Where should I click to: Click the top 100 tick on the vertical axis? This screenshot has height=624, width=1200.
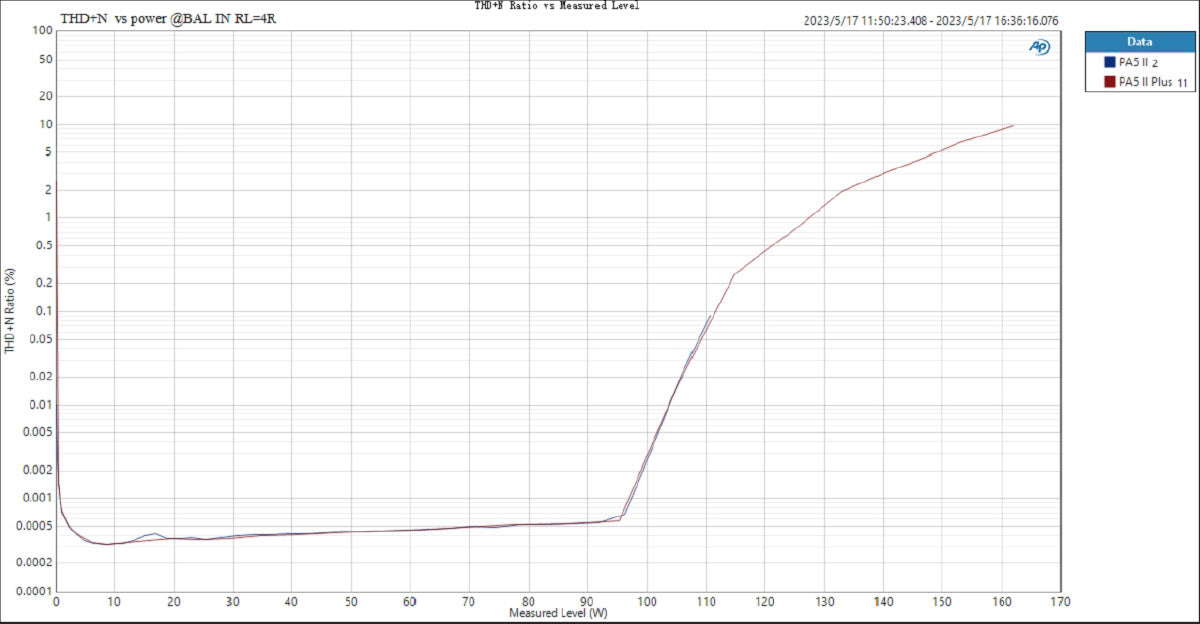point(41,30)
